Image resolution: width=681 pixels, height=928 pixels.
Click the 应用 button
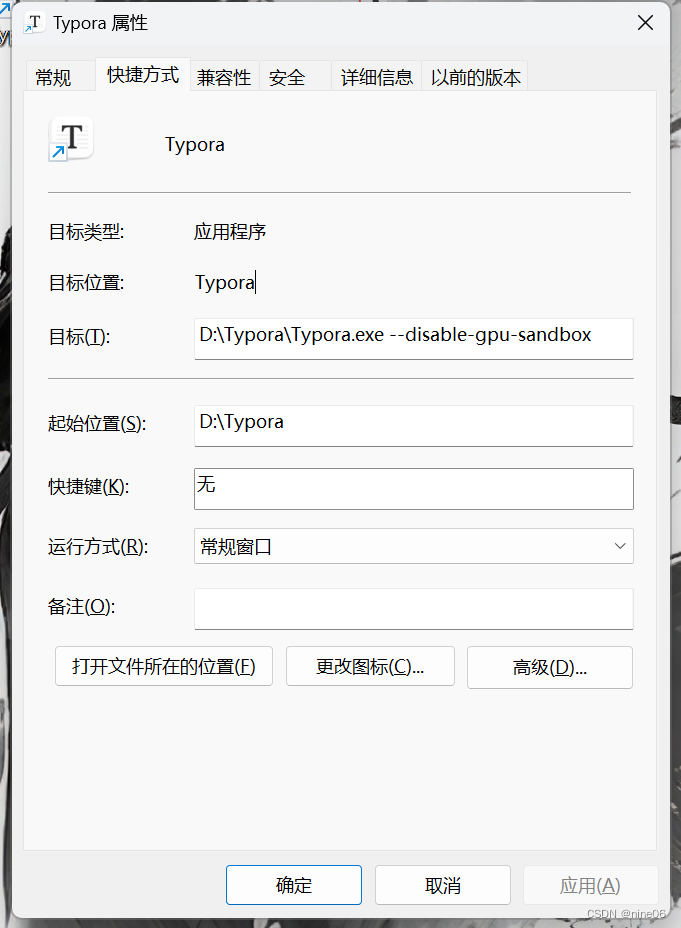pyautogui.click(x=590, y=885)
